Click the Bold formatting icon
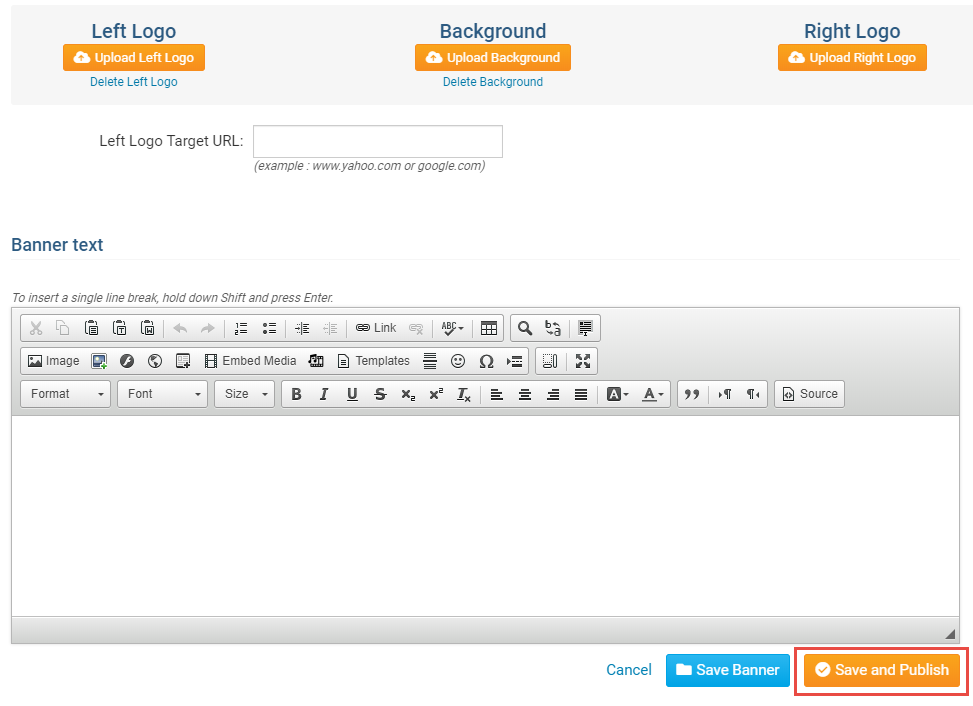The width and height of the screenshot is (973, 706). tap(296, 394)
